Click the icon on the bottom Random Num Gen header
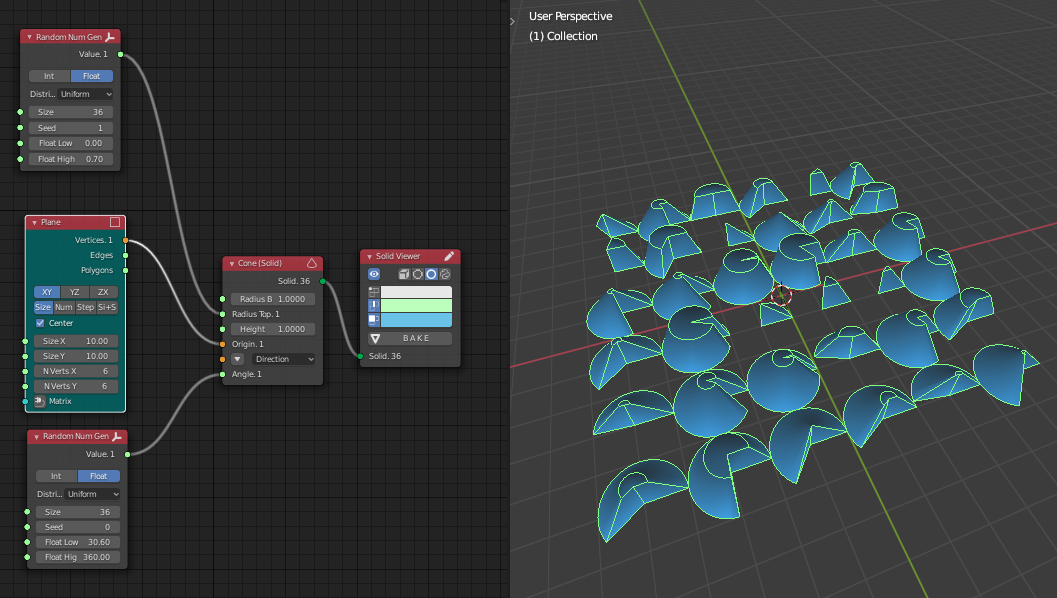 pyautogui.click(x=117, y=437)
